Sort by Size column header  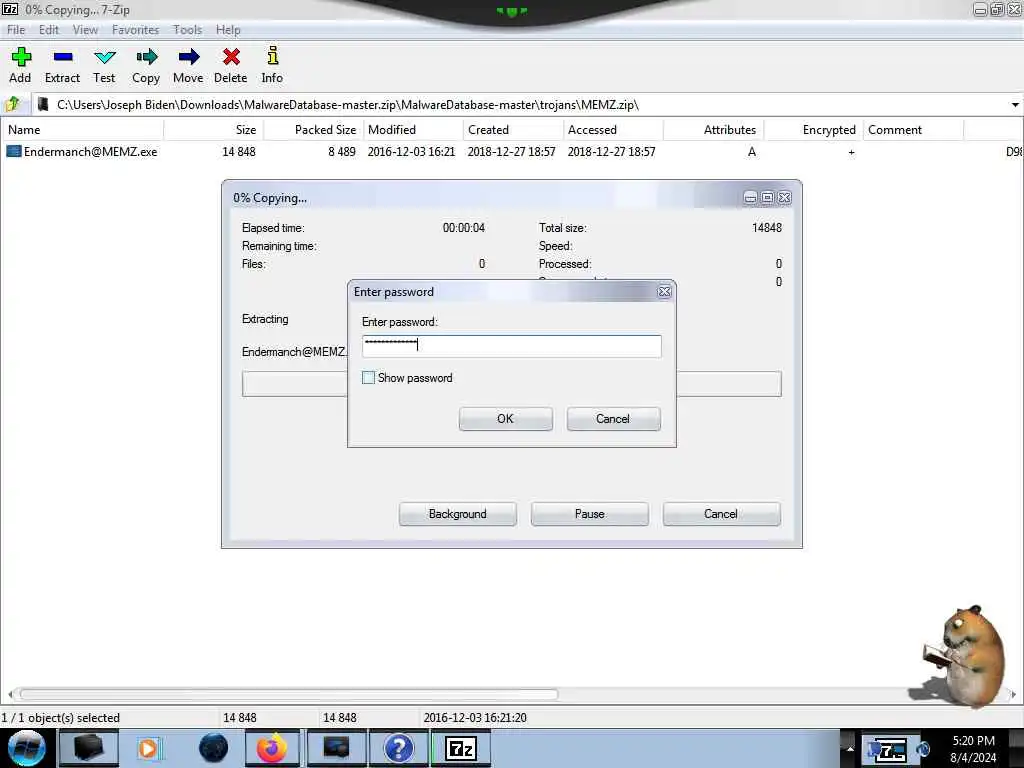pyautogui.click(x=214, y=130)
